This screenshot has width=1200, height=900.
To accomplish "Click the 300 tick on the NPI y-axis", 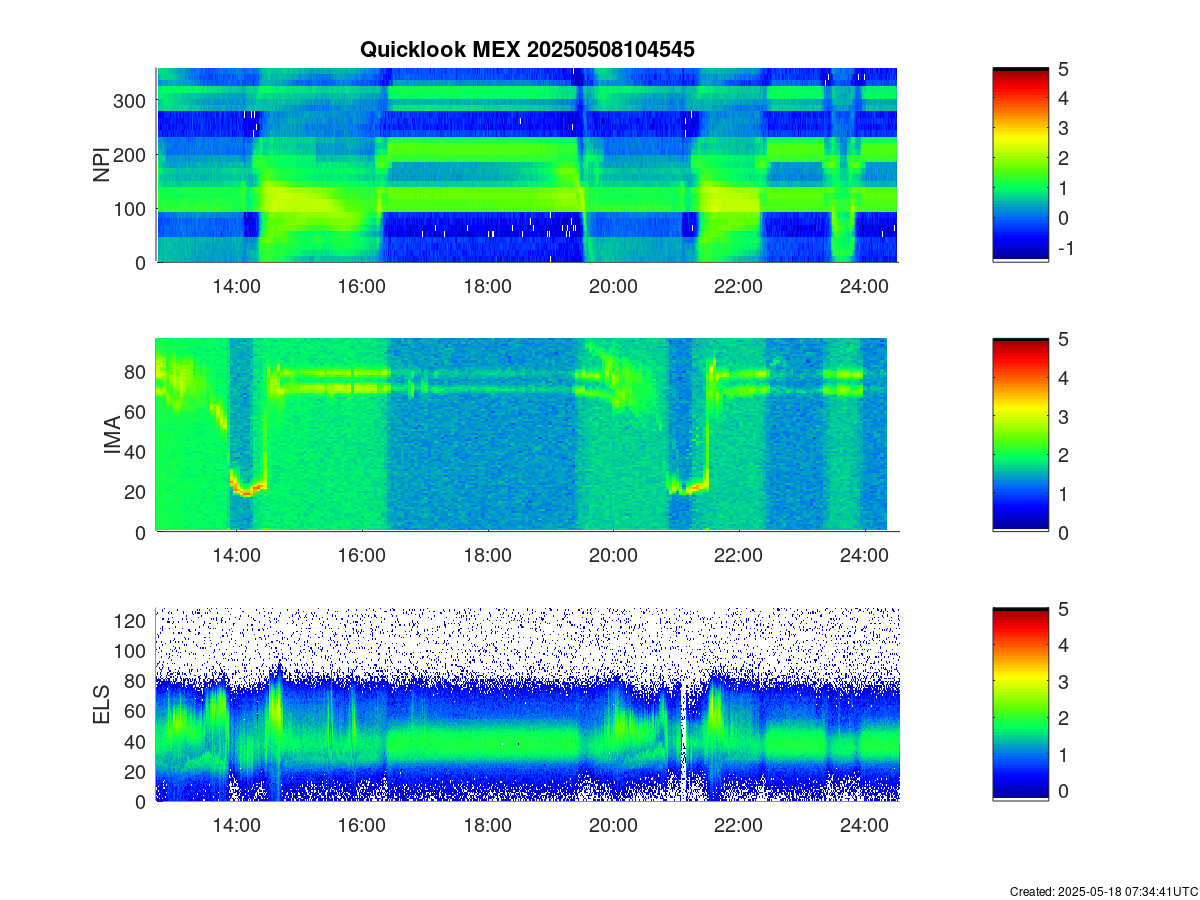I will click(132, 100).
